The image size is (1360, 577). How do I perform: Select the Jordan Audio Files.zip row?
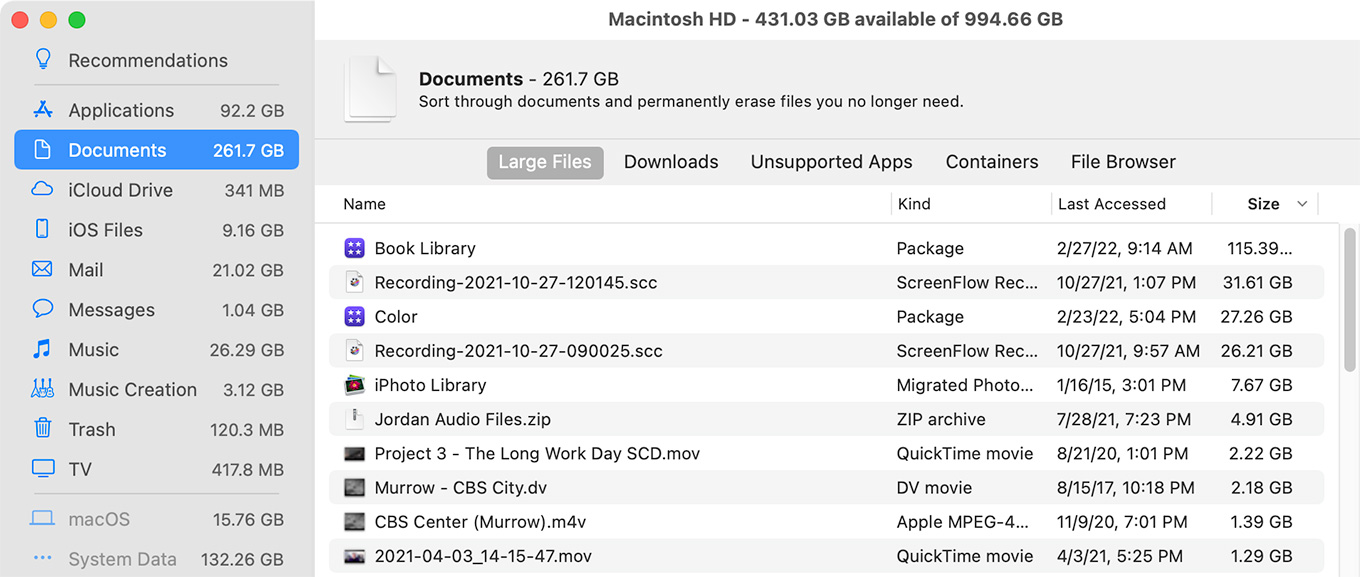[x=827, y=419]
